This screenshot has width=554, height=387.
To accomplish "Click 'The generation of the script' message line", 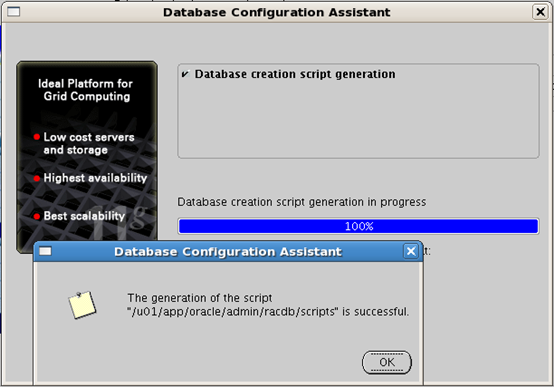I will pos(200,298).
